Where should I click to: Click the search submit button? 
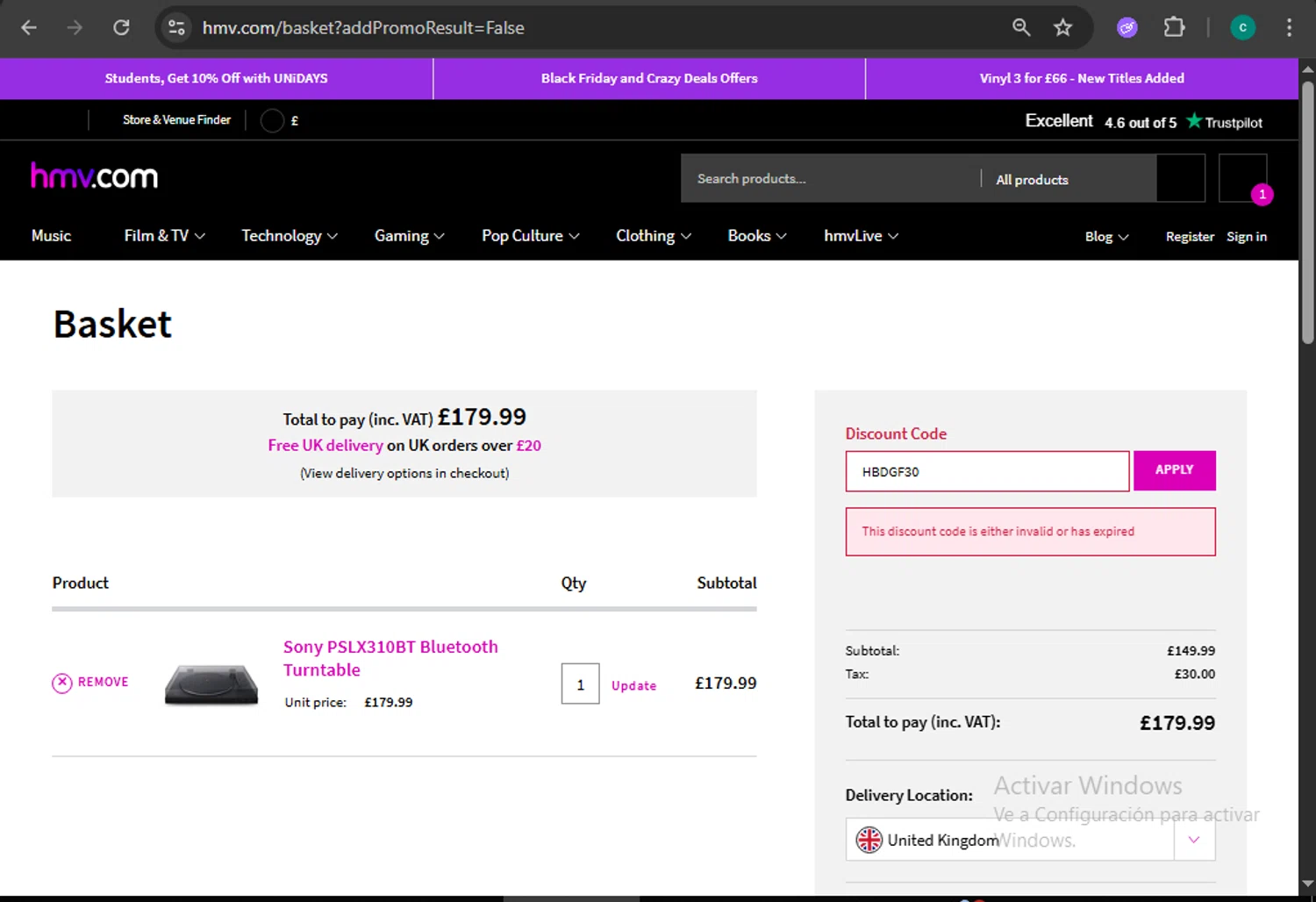[1181, 178]
